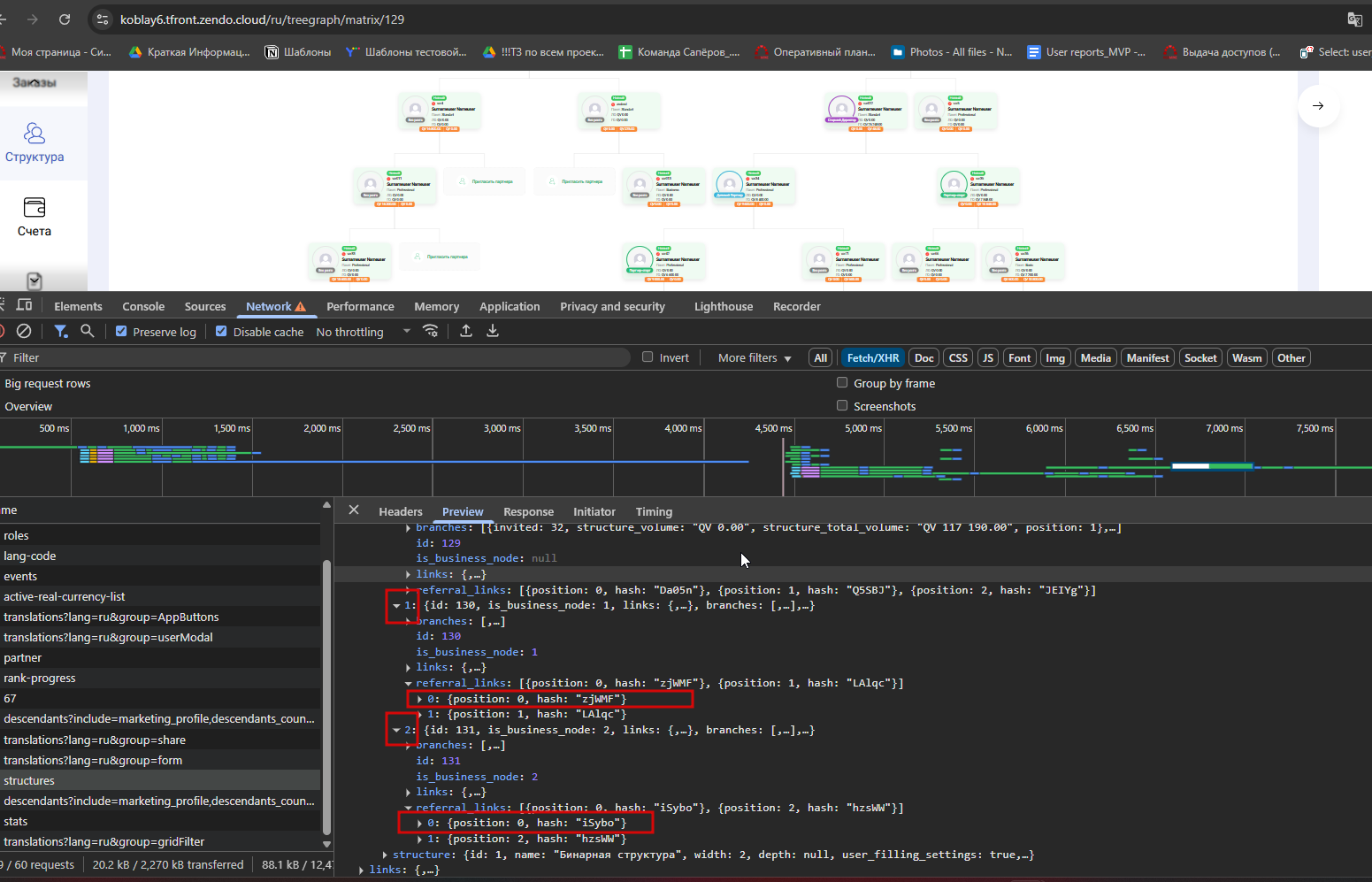Screen dimensions: 1372x882
Task: Switch to the Console tab
Action: (143, 306)
